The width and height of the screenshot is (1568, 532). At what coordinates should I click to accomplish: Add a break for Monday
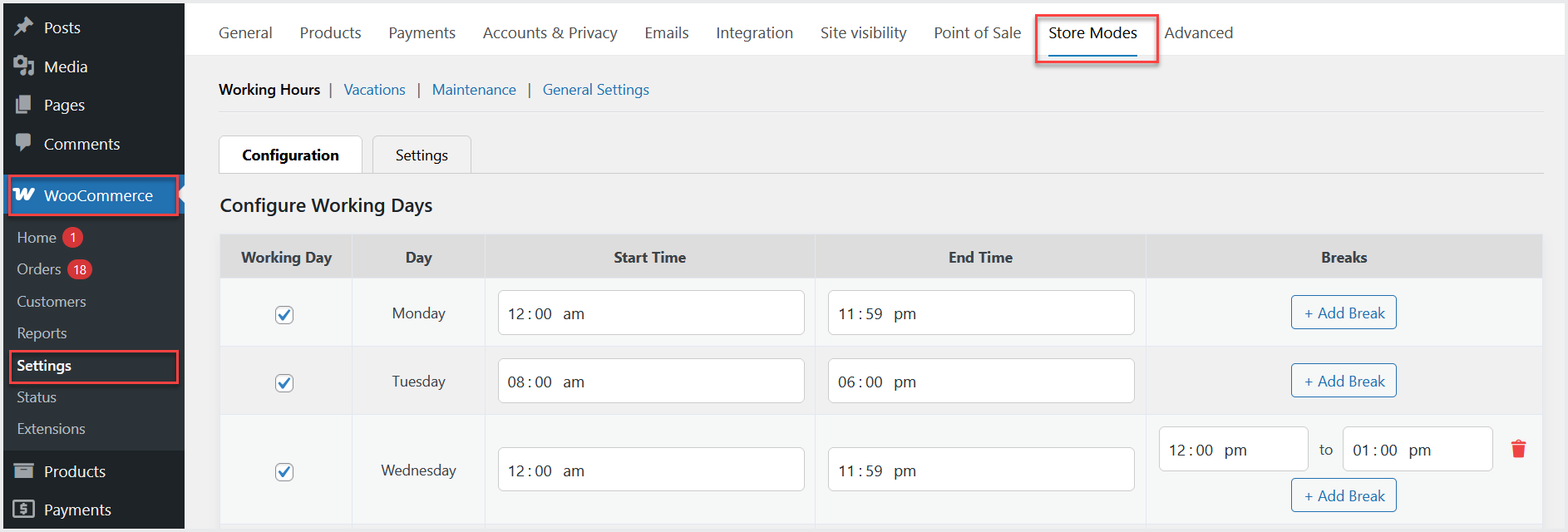point(1344,313)
